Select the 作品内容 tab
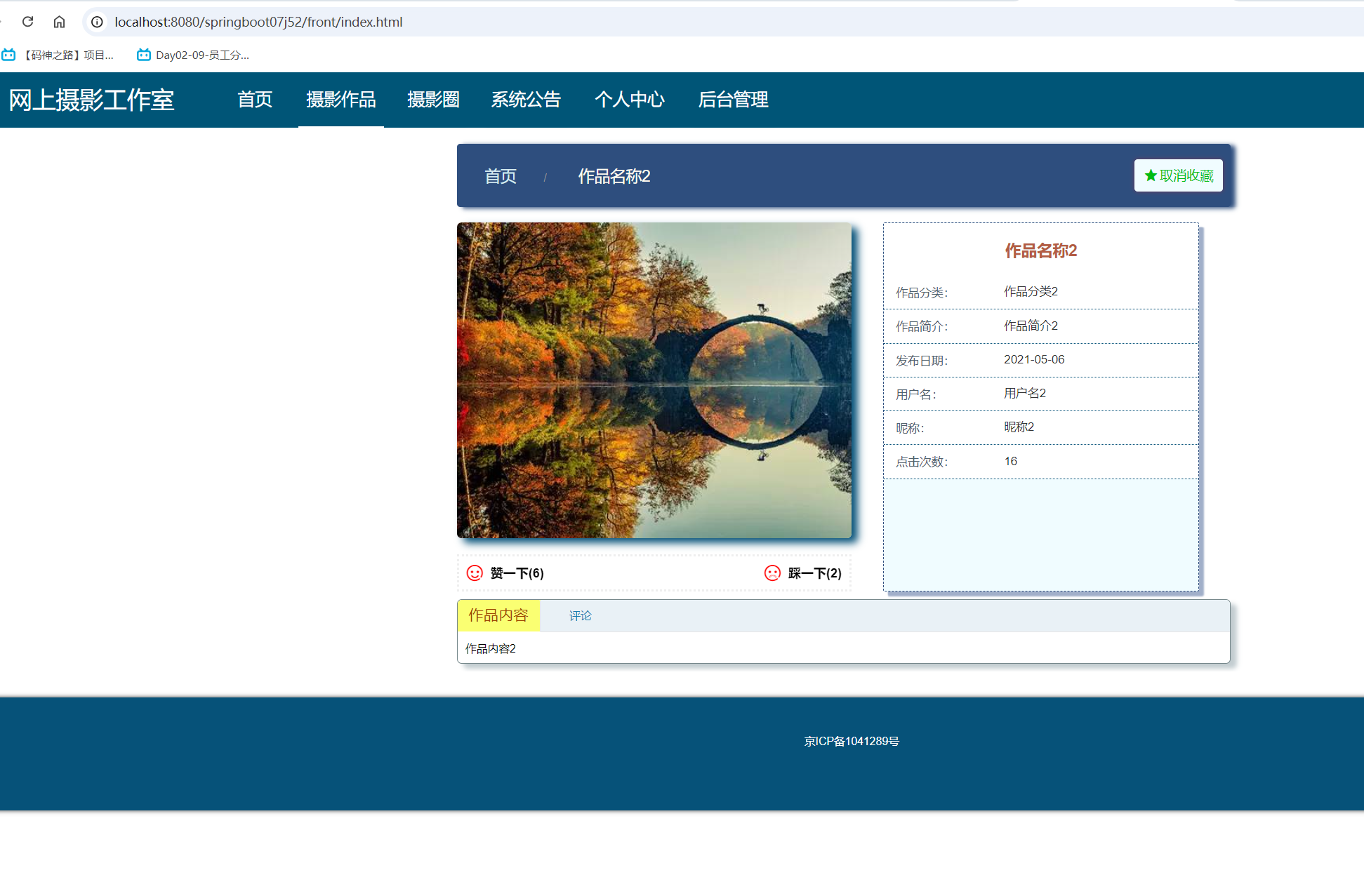Viewport: 1364px width, 896px height. tap(498, 615)
